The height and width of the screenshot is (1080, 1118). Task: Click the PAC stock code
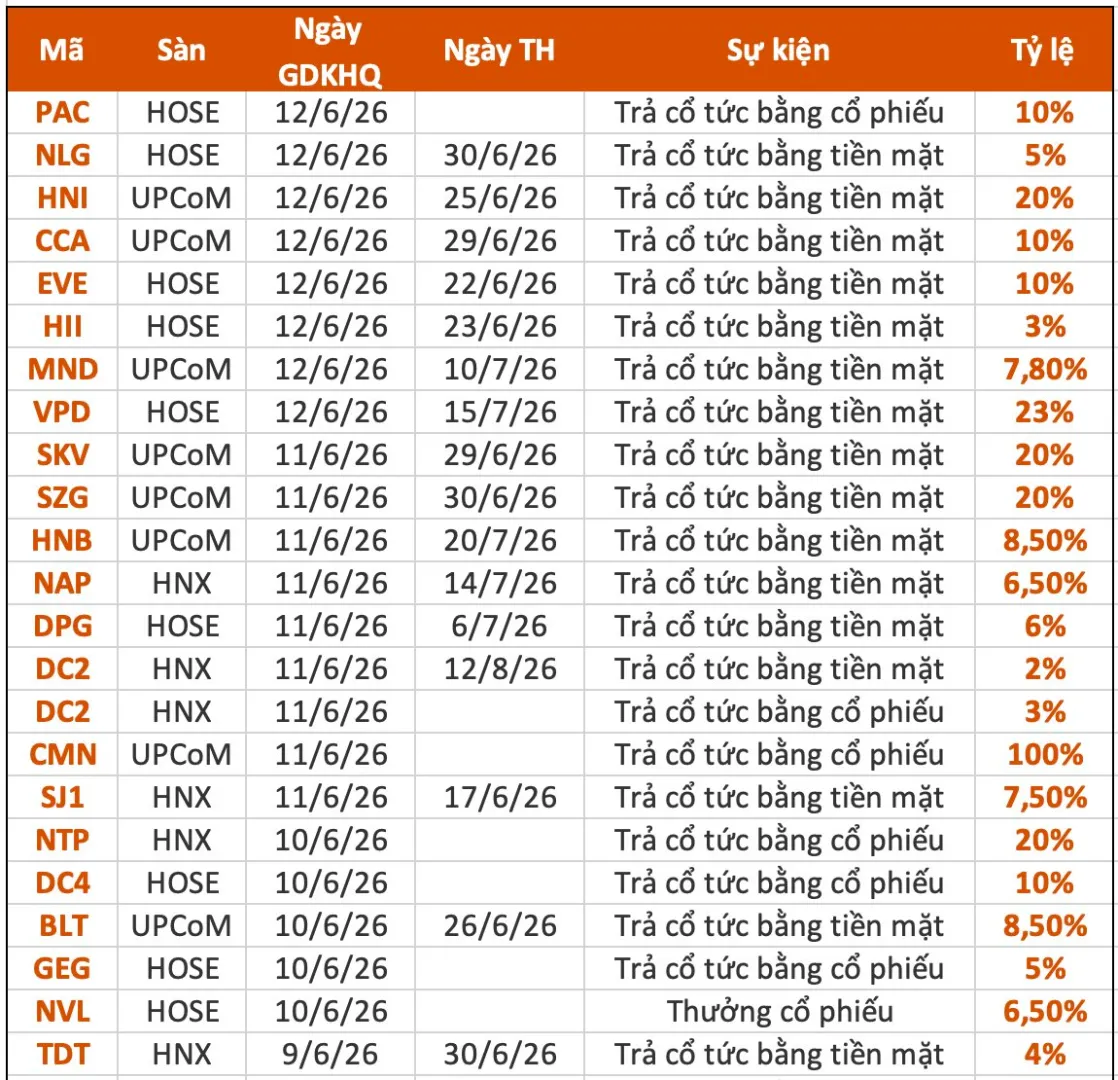63,113
